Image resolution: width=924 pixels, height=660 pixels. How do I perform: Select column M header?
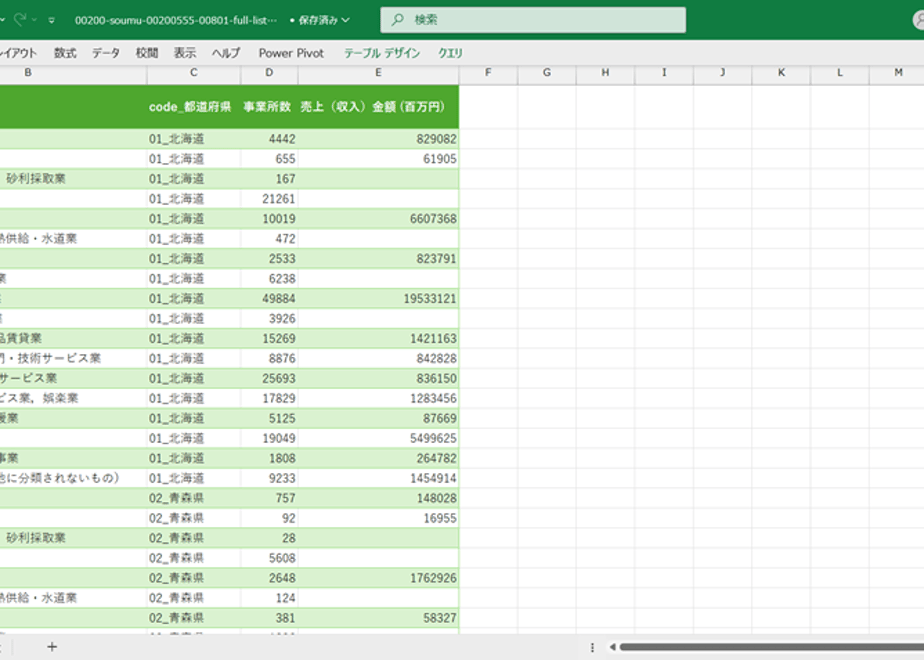click(x=897, y=72)
